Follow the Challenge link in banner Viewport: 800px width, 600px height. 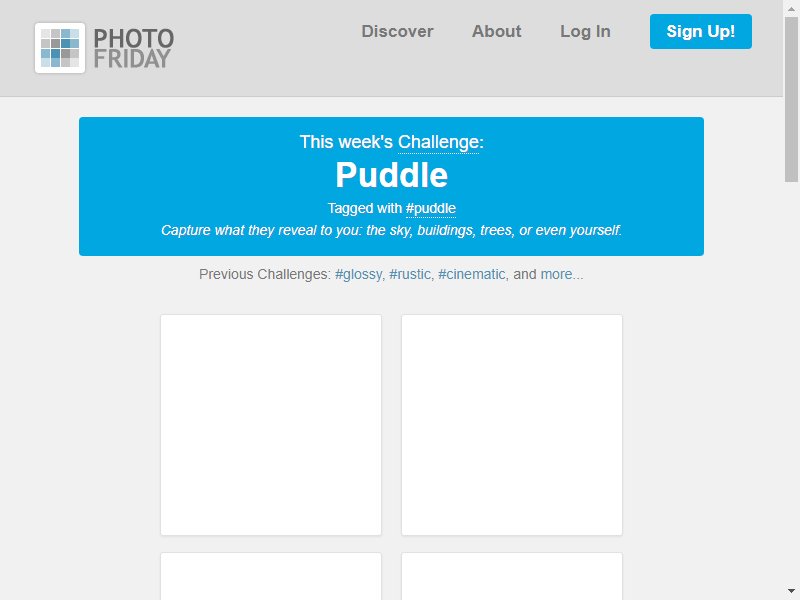point(438,142)
